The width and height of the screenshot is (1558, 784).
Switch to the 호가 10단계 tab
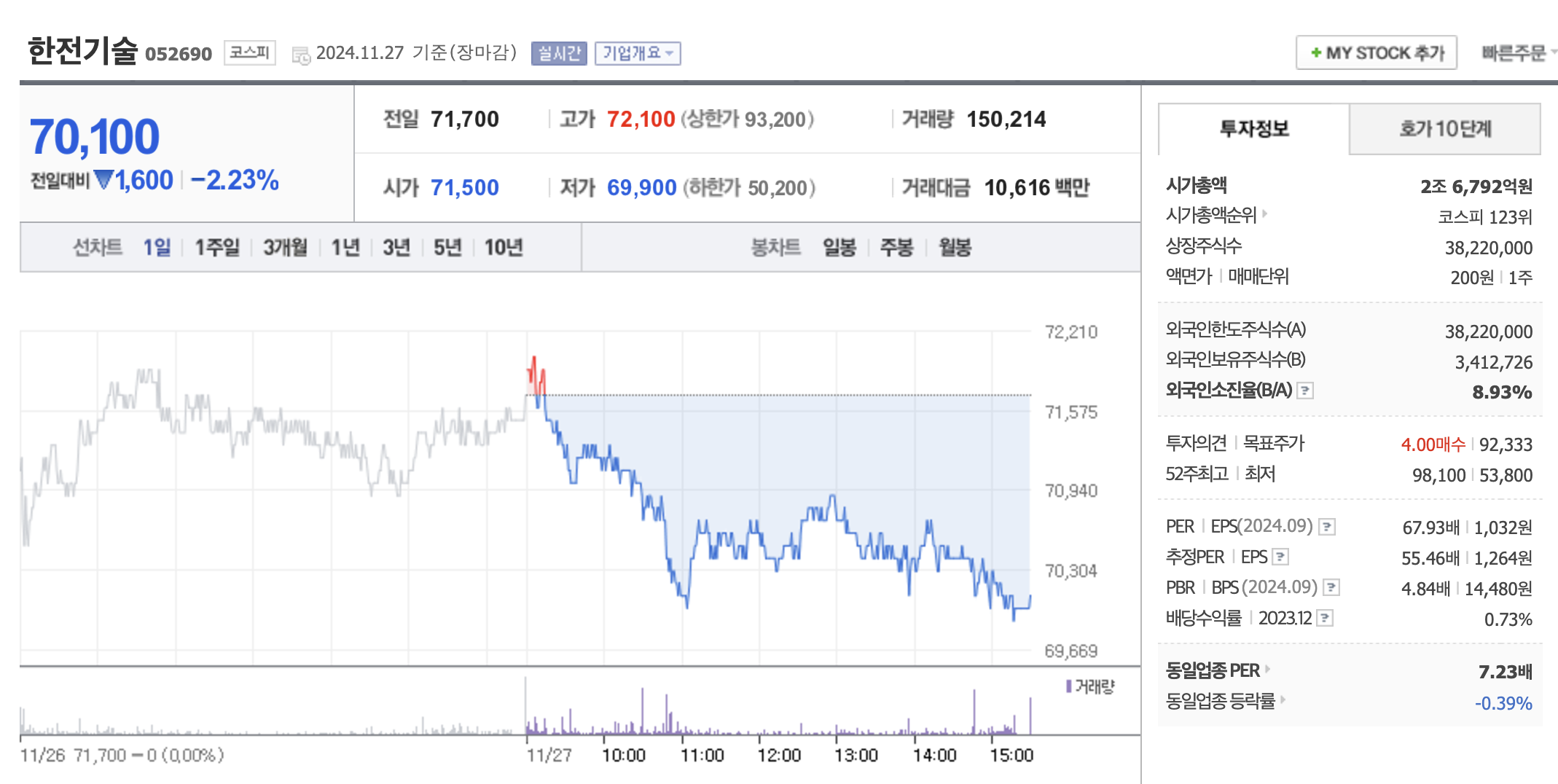(x=1444, y=129)
